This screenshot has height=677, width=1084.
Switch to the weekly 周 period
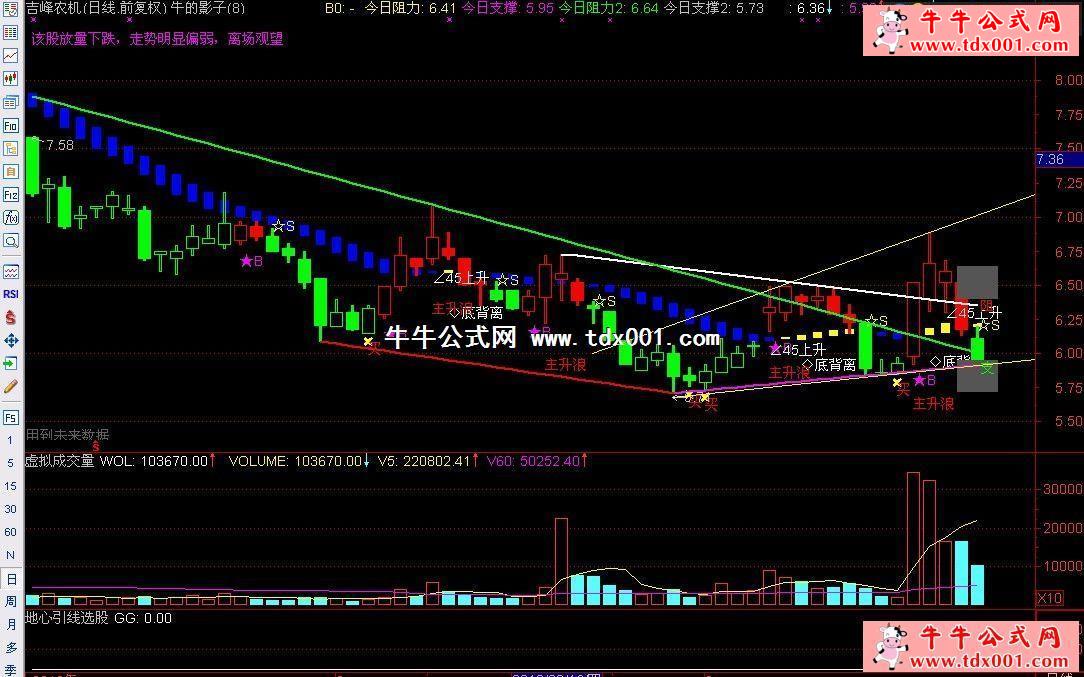[x=11, y=602]
